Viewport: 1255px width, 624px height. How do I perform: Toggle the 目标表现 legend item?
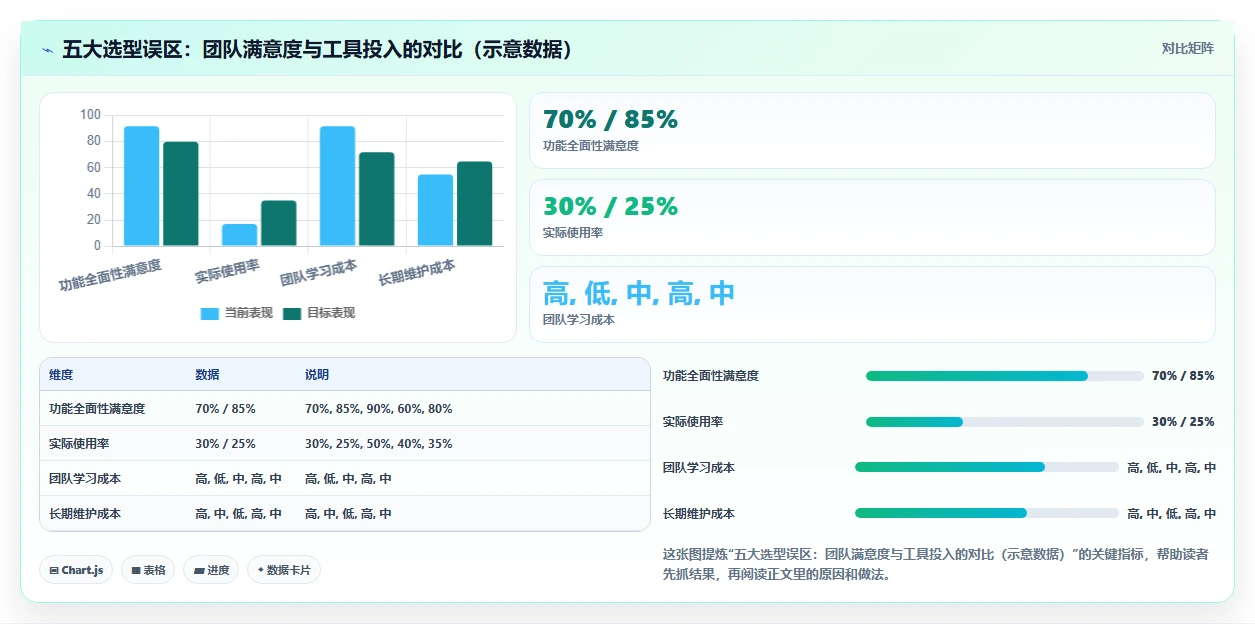coord(319,313)
